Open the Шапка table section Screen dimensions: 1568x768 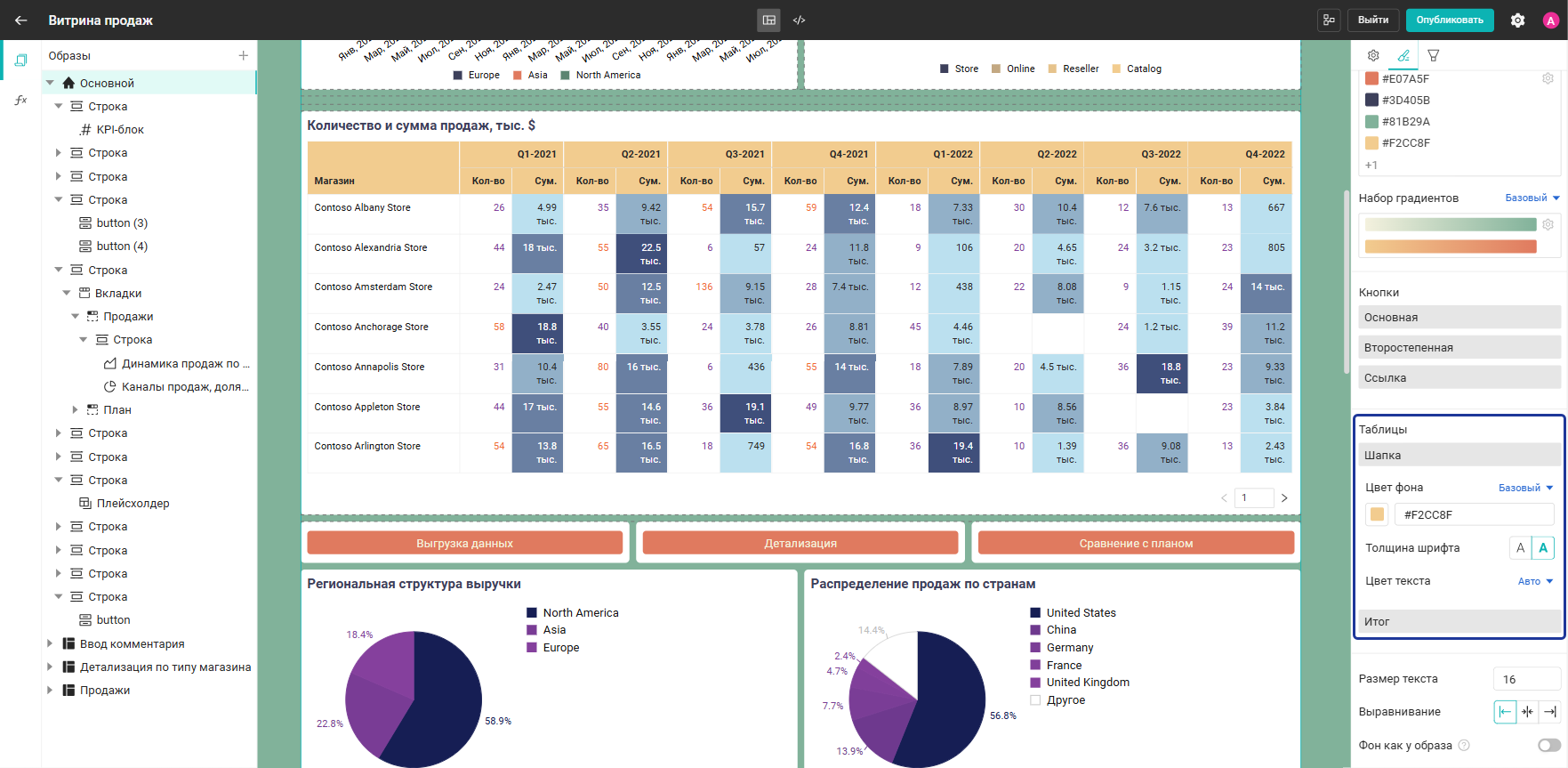point(1459,456)
